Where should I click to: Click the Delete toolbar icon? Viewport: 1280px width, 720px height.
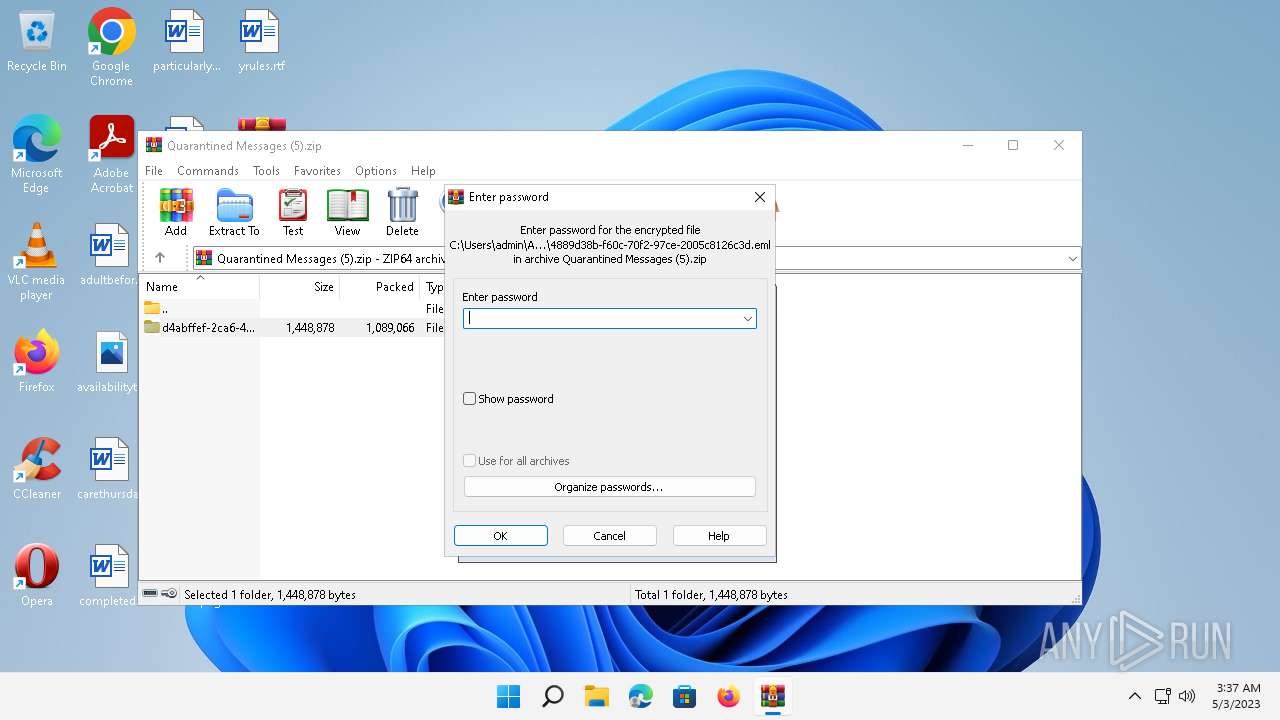pos(402,212)
